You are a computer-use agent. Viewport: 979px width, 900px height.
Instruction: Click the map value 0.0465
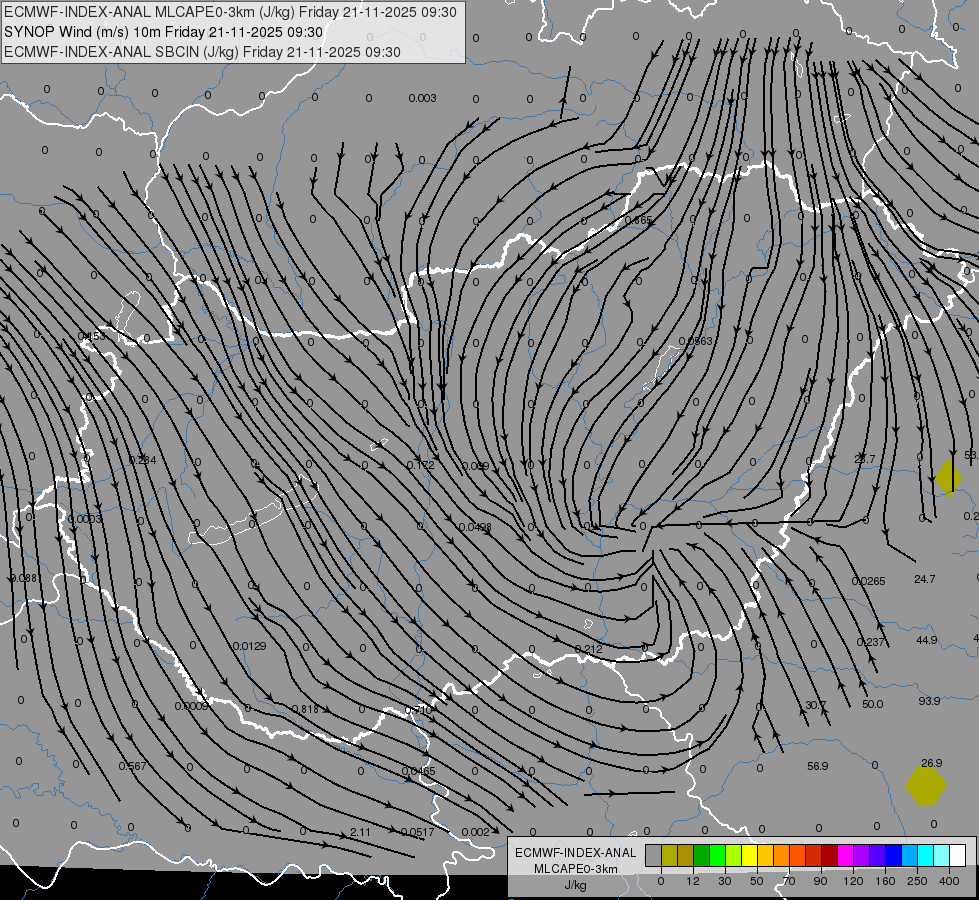(418, 771)
